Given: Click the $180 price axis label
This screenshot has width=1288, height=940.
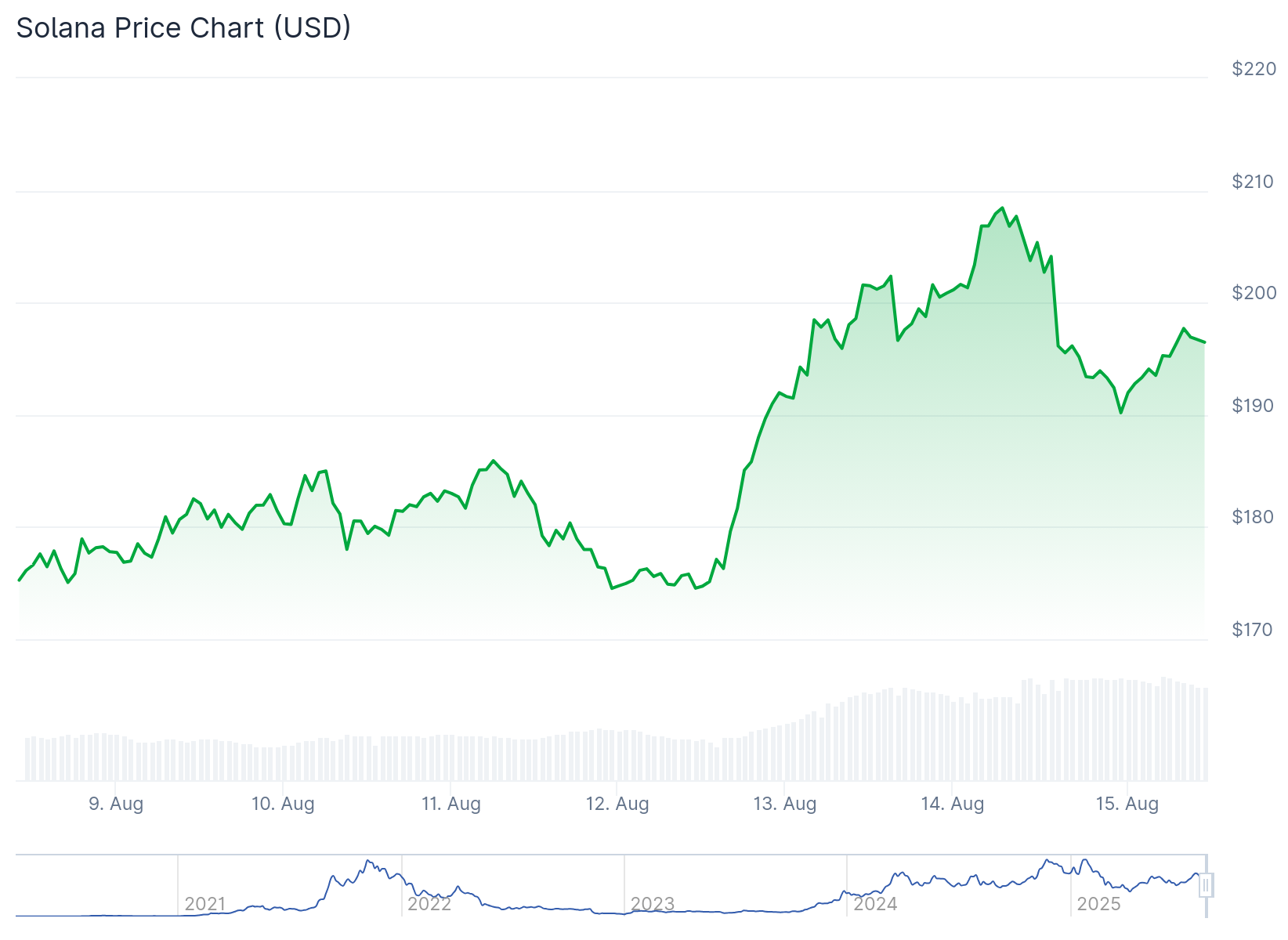Looking at the screenshot, I should [1254, 517].
